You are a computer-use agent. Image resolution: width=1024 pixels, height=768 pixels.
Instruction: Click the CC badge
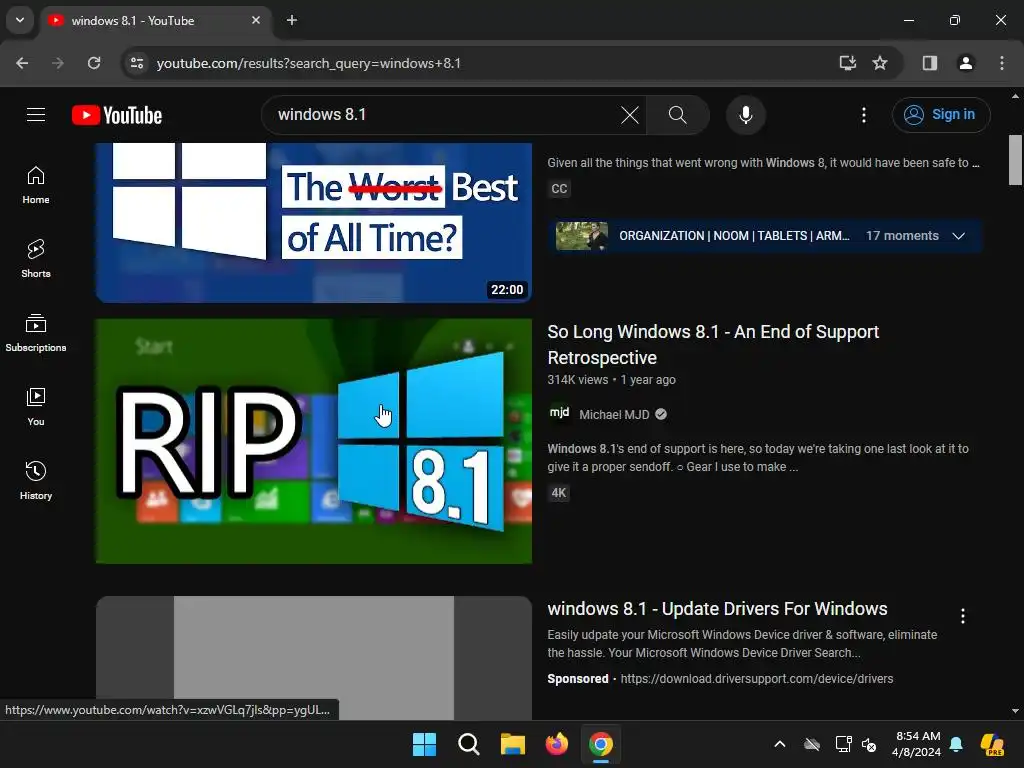[559, 189]
